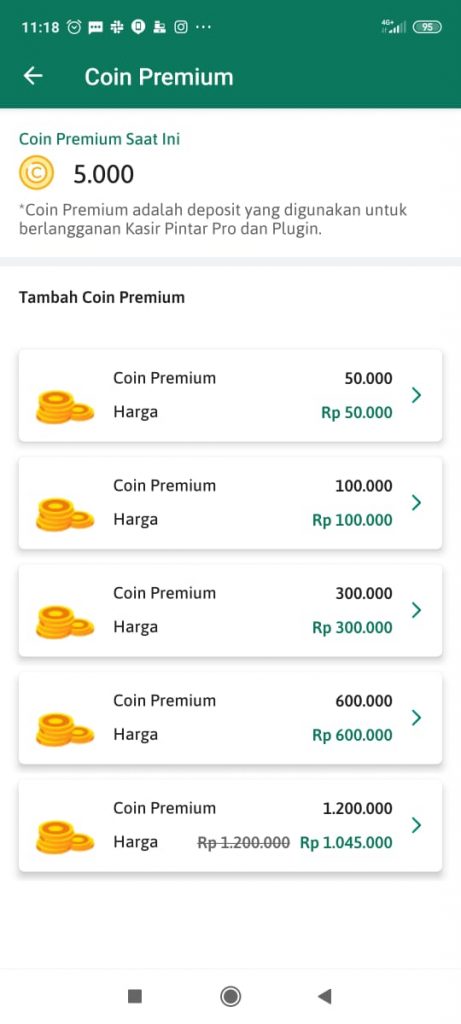Tap coin stack icon of 50.000 package
The height and width of the screenshot is (1024, 461).
[65, 408]
